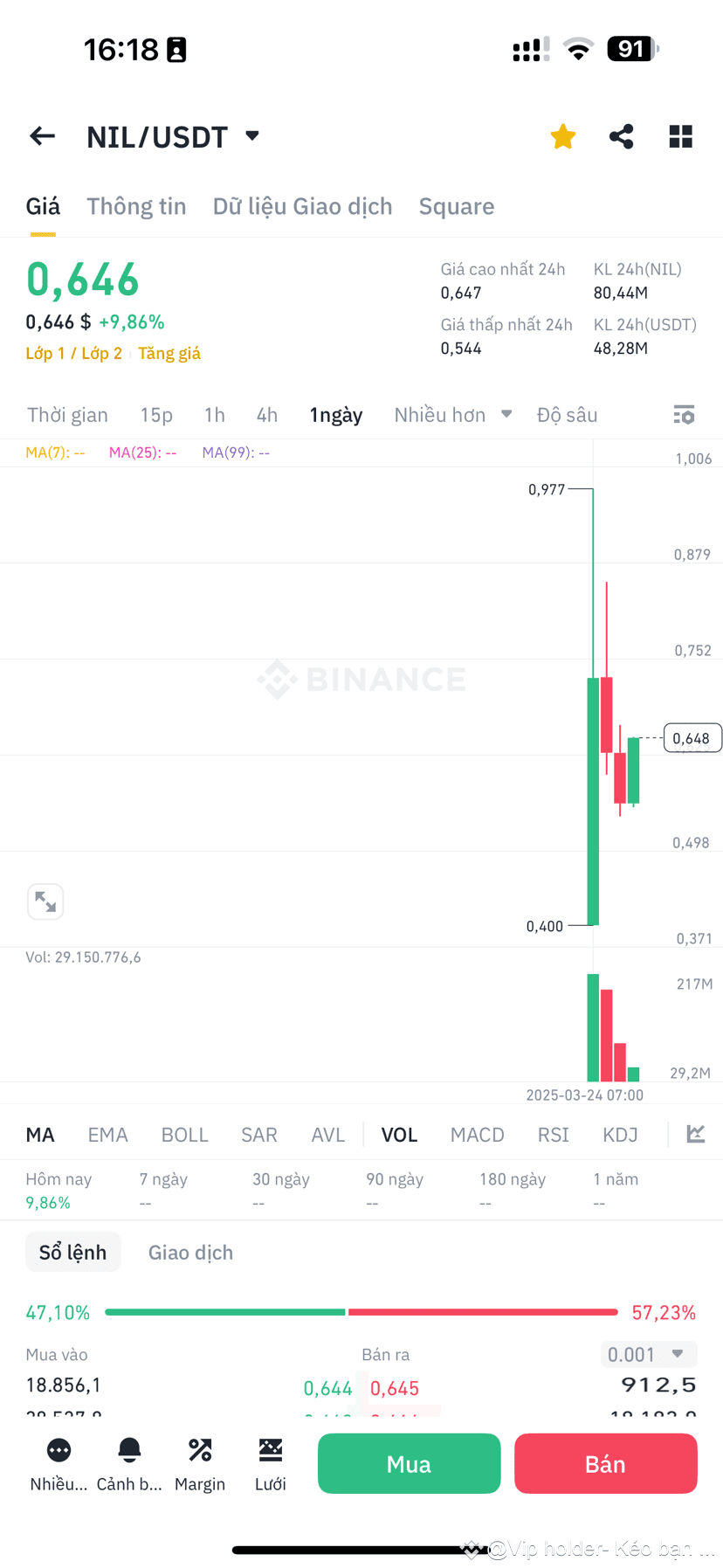The width and height of the screenshot is (723, 1568).
Task: Share the NIL/USDT chart
Action: pyautogui.click(x=621, y=136)
